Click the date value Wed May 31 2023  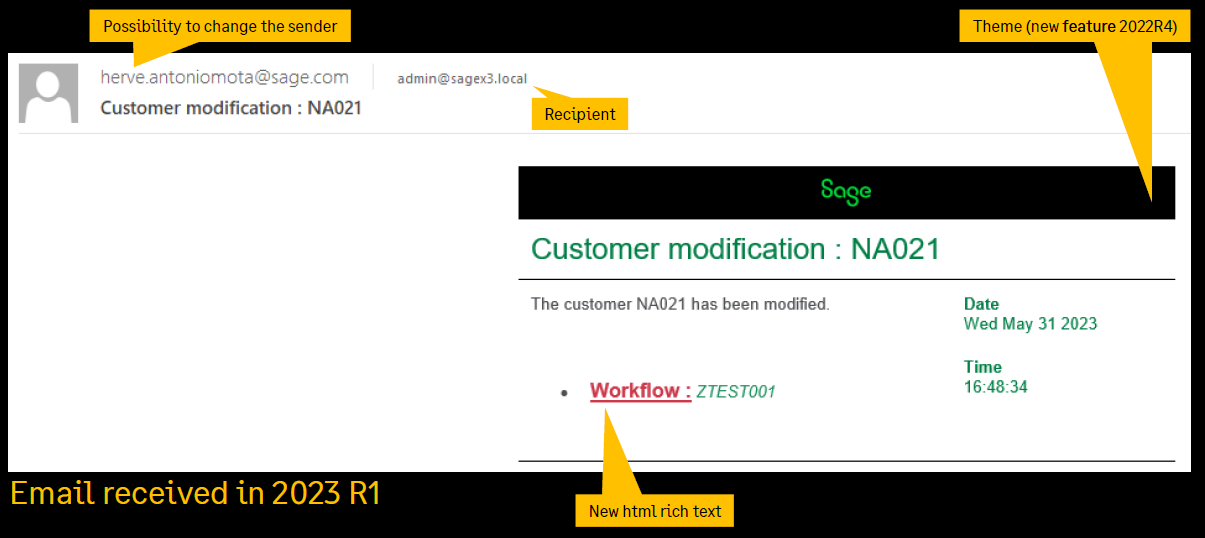click(1030, 324)
